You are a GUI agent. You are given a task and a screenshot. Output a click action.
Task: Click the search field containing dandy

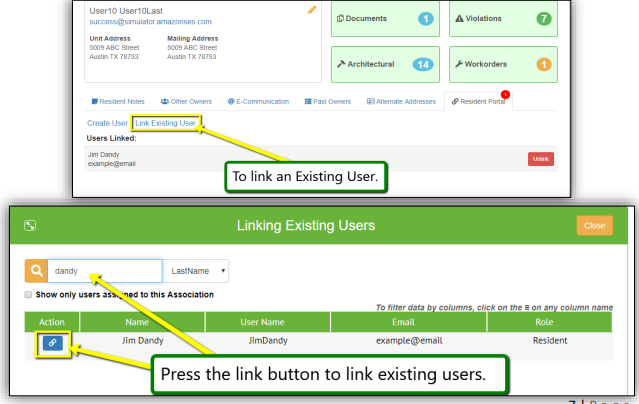click(x=105, y=271)
